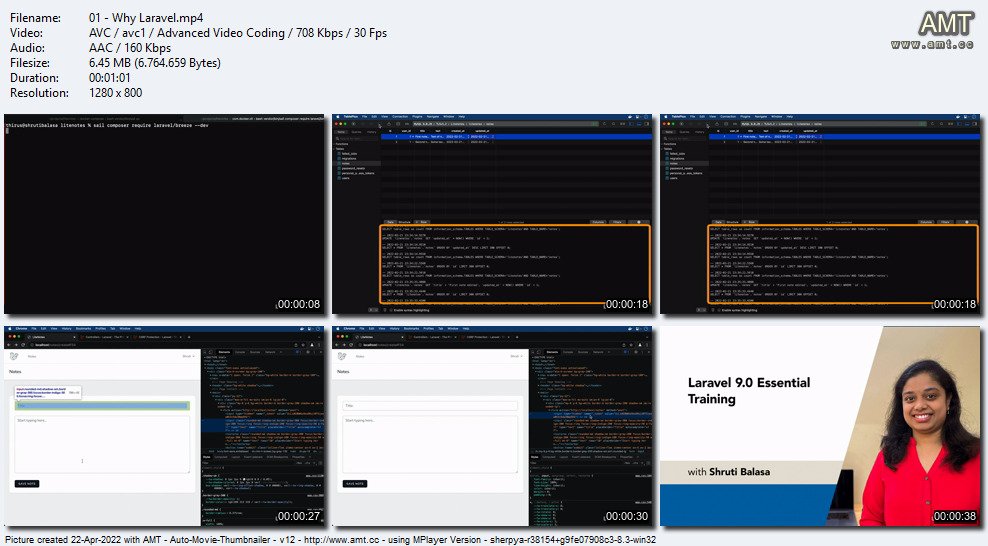988x546 pixels.
Task: Click the SAVE NOTE button in the 00:00:30 frame
Action: click(355, 484)
